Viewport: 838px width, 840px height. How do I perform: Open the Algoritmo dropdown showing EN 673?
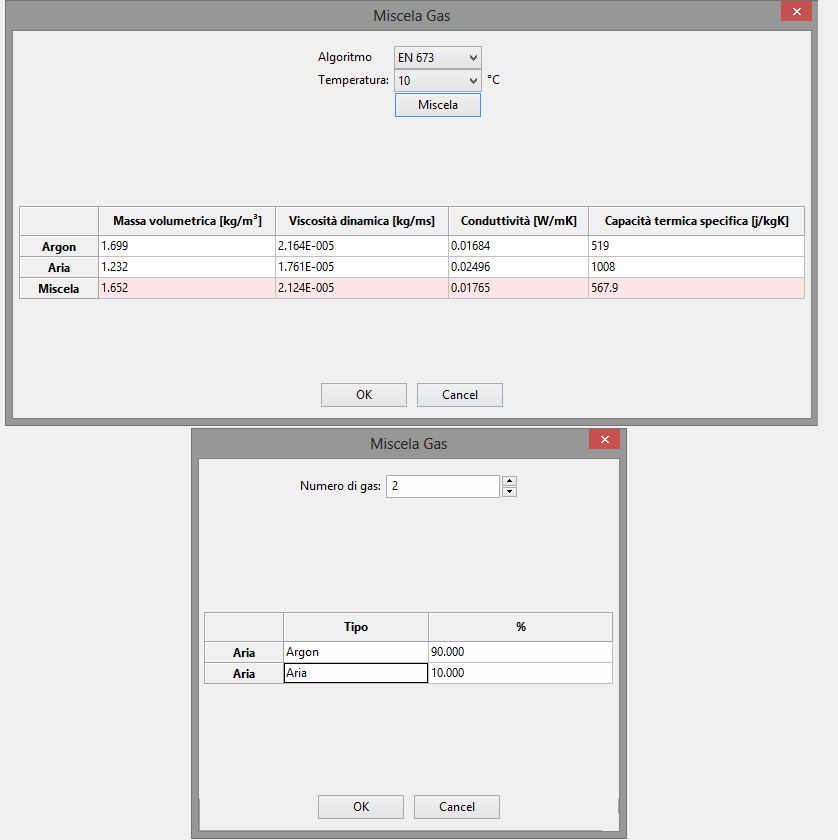pos(438,58)
